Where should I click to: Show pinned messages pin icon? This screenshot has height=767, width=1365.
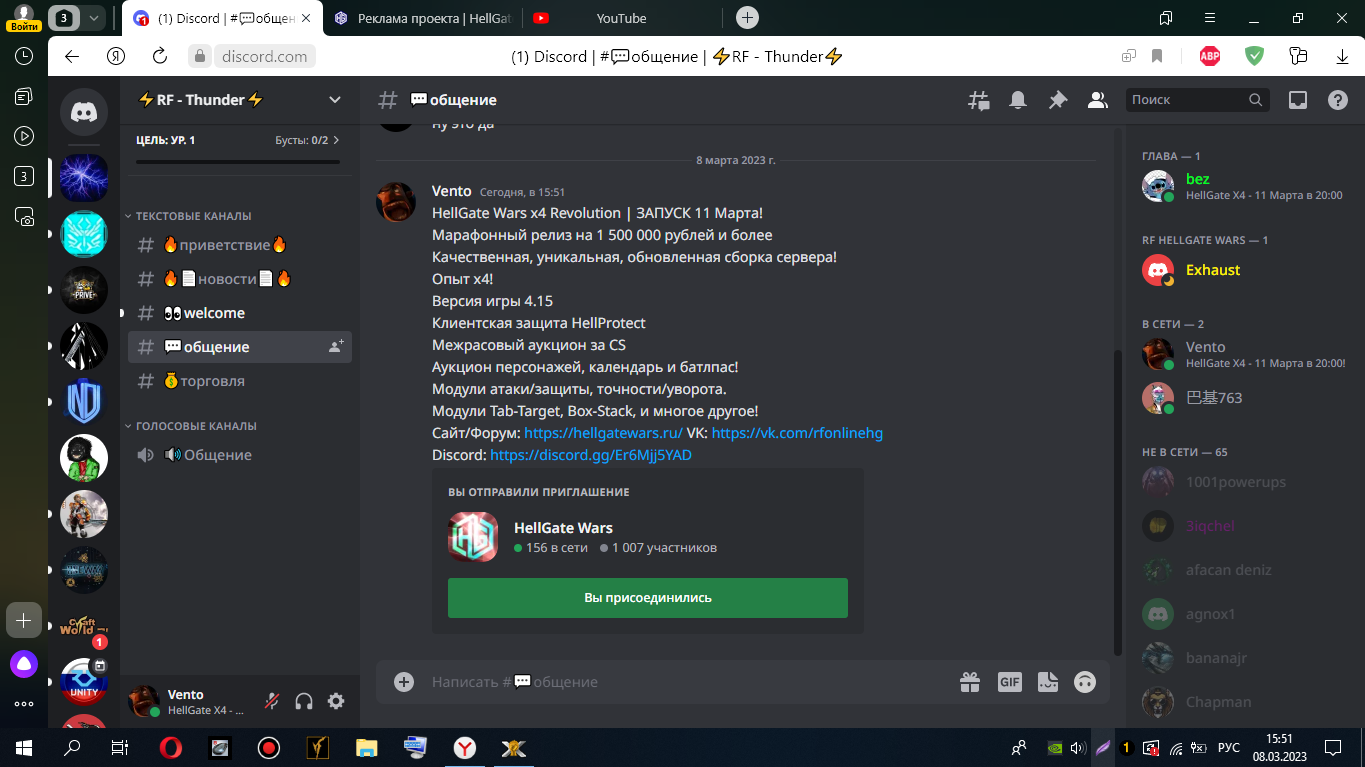click(1057, 100)
